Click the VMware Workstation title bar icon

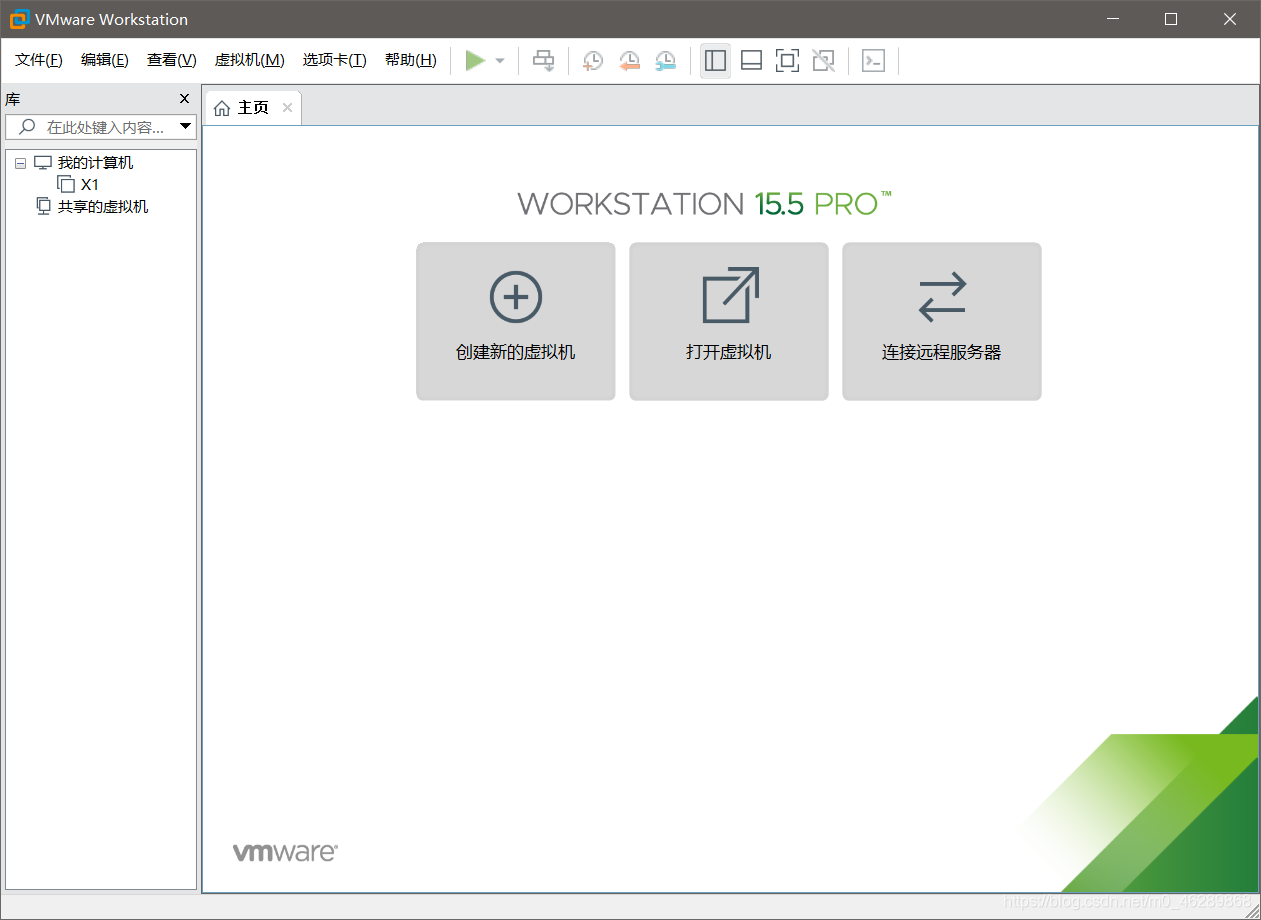pyautogui.click(x=19, y=19)
